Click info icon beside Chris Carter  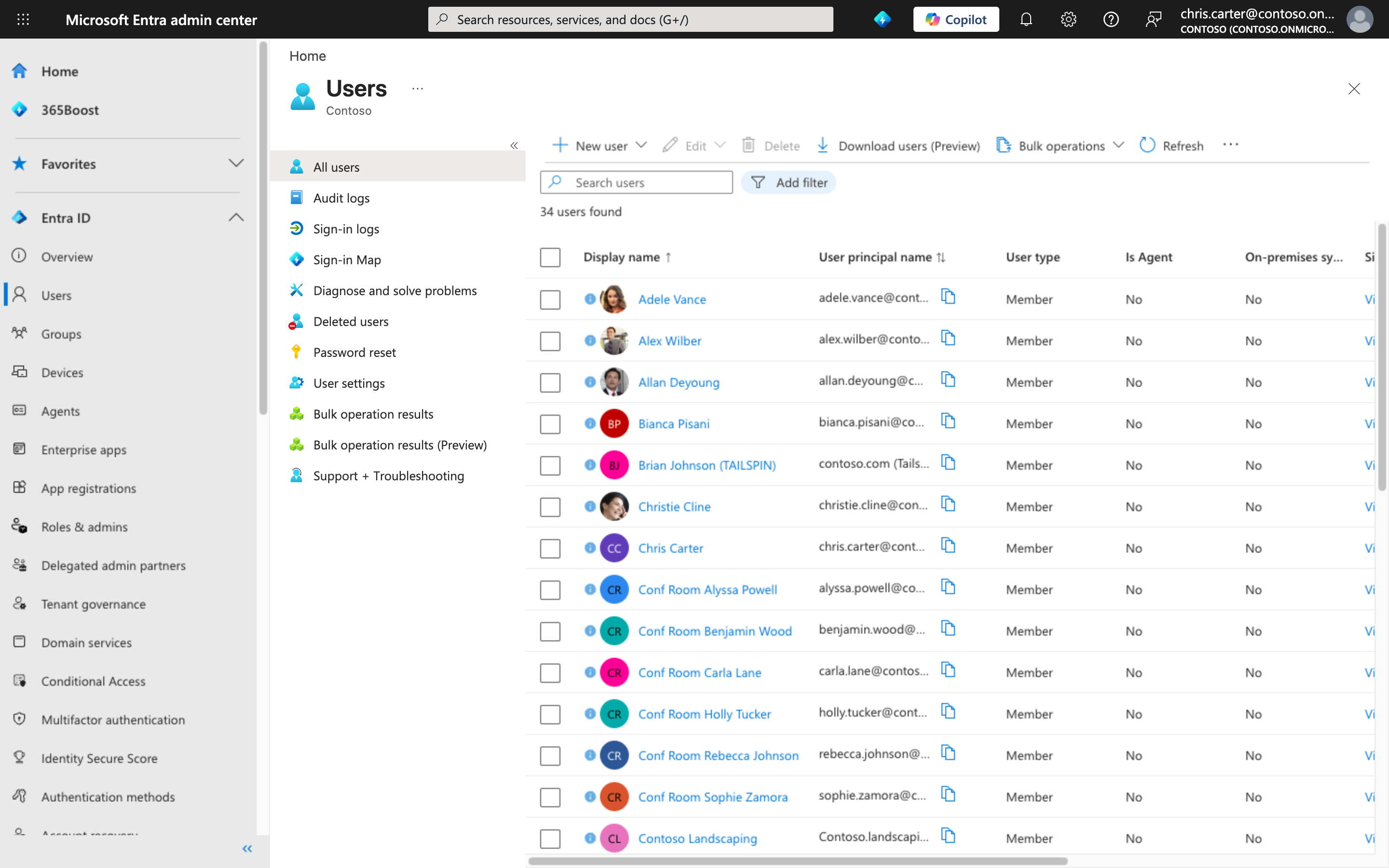(589, 548)
